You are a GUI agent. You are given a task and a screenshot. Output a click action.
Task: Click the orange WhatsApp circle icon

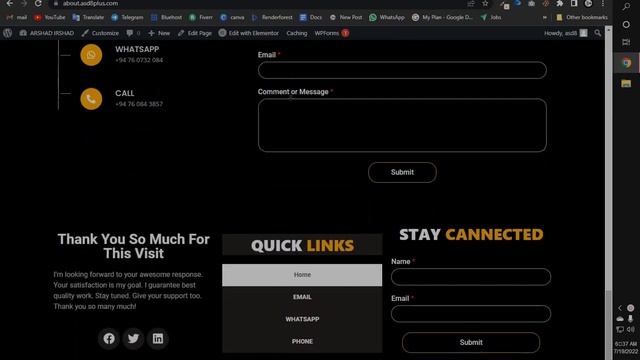[91, 55]
